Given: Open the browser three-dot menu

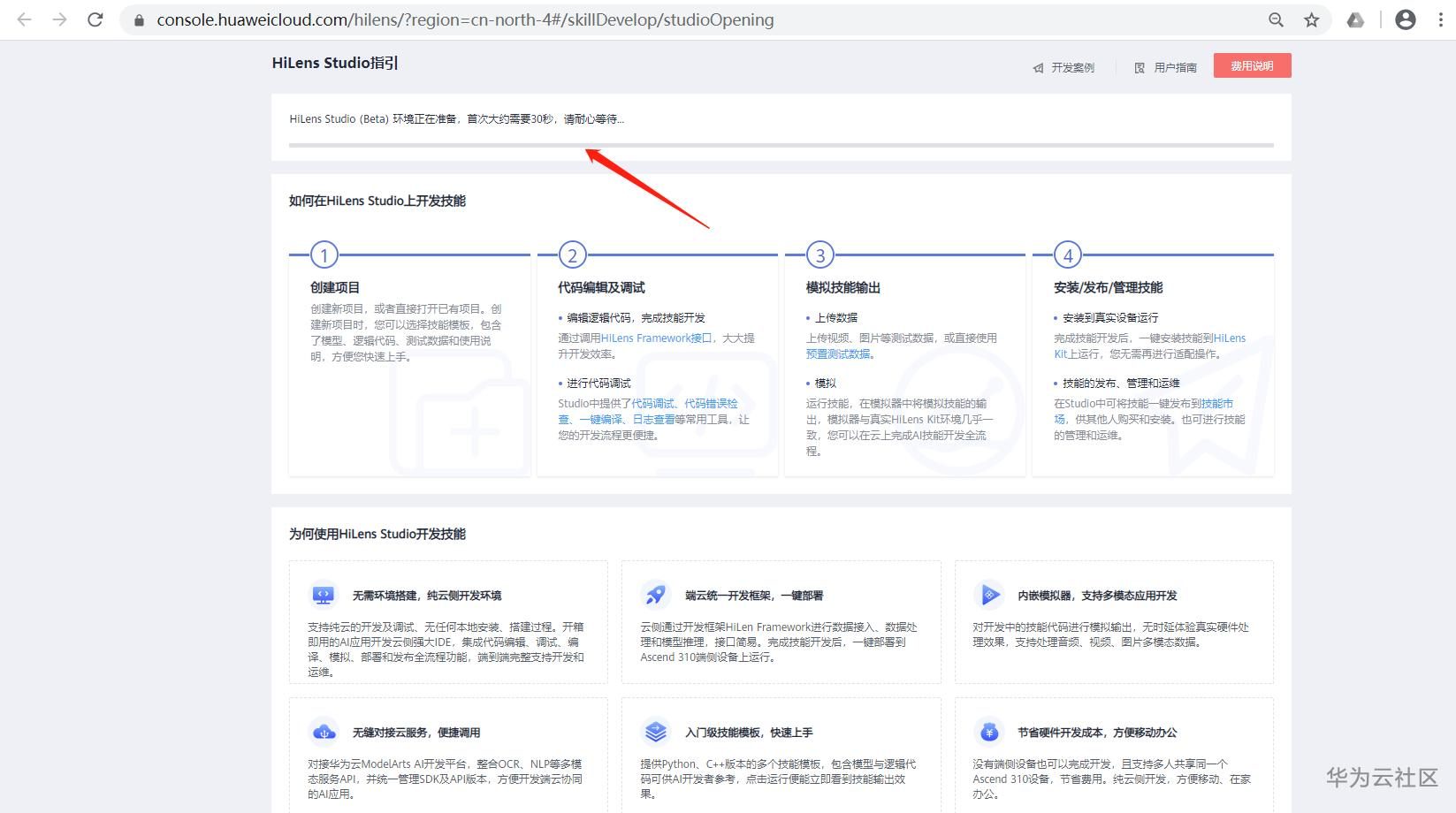Looking at the screenshot, I should 1441,19.
